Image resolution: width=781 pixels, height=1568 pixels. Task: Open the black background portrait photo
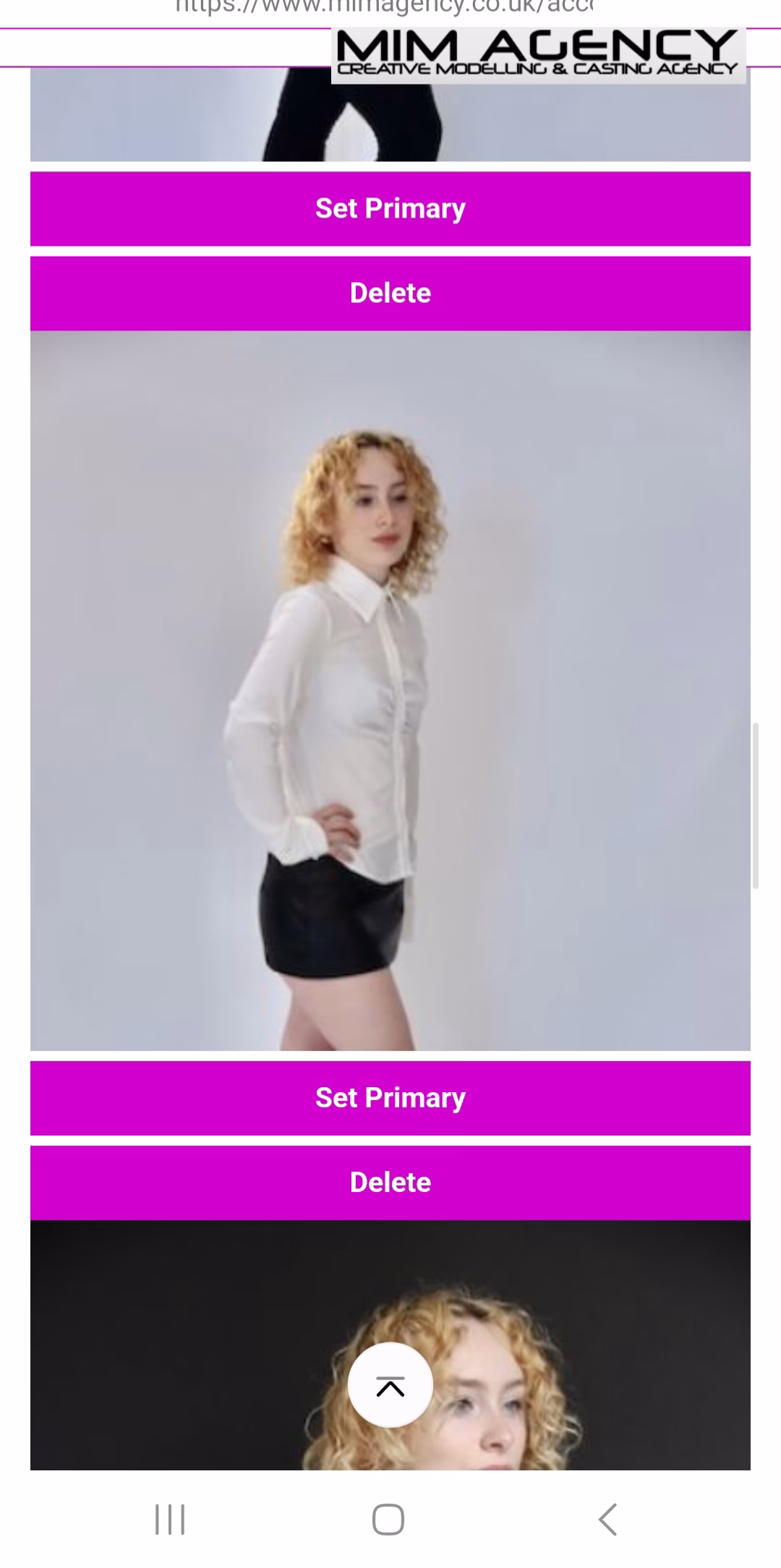(x=390, y=1345)
